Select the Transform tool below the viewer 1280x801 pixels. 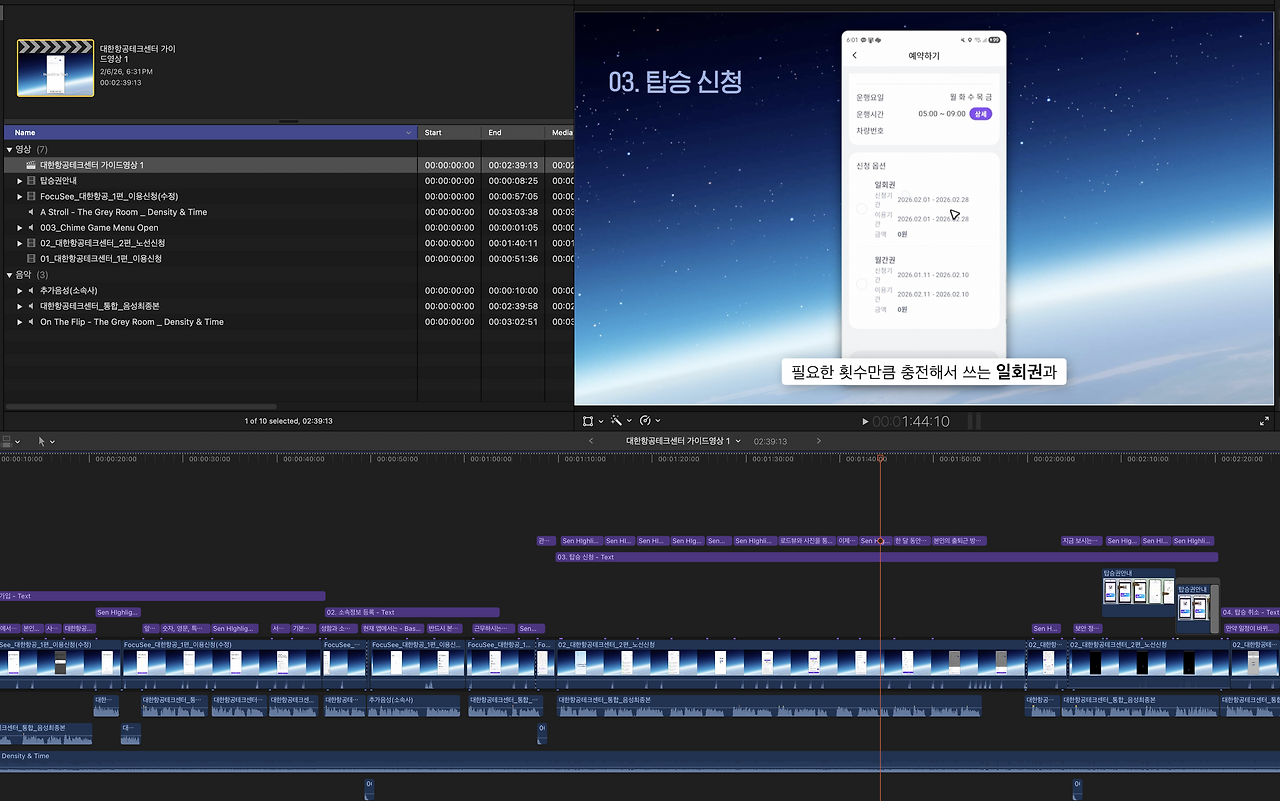coord(587,420)
